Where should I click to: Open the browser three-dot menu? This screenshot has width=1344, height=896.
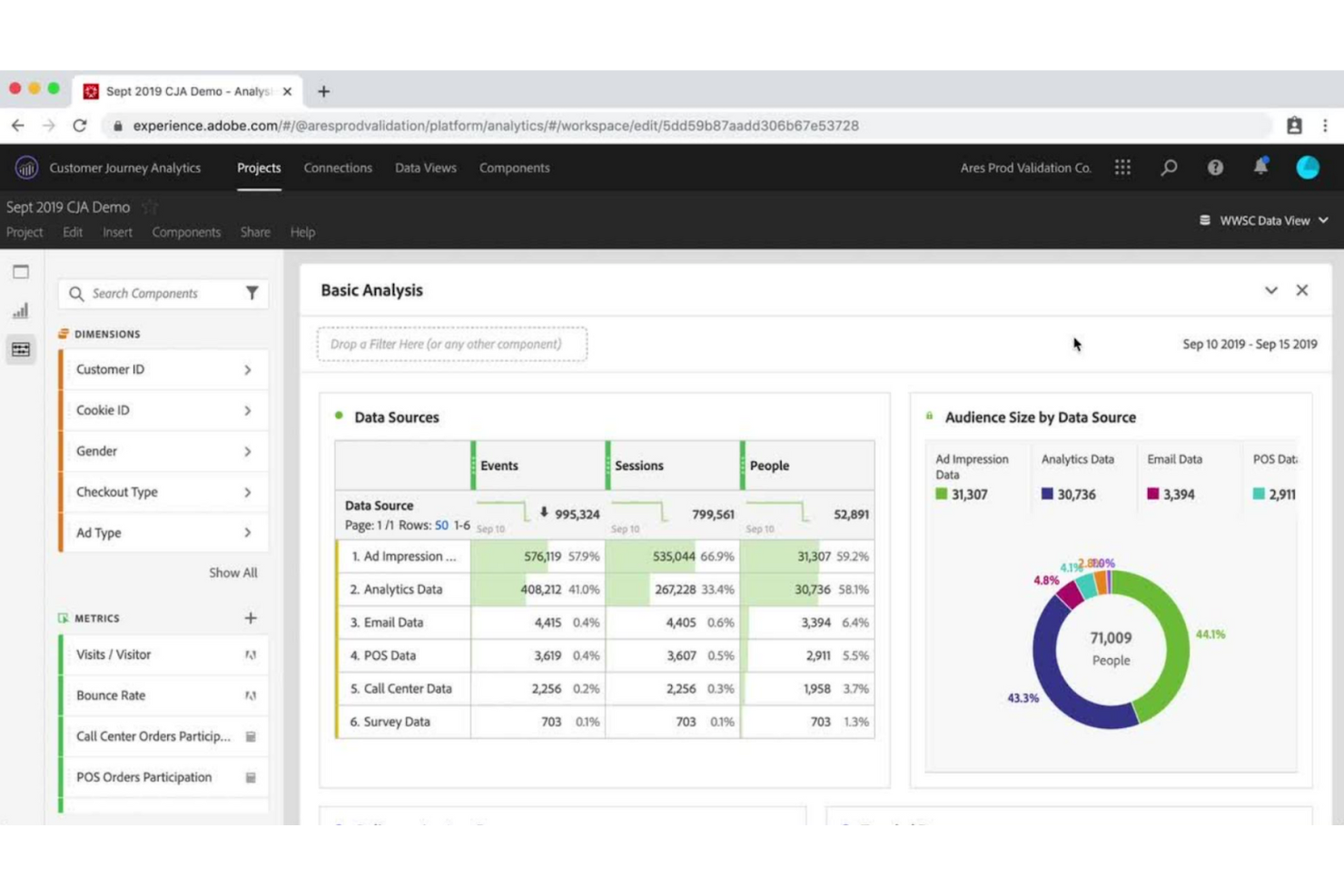pyautogui.click(x=1325, y=125)
